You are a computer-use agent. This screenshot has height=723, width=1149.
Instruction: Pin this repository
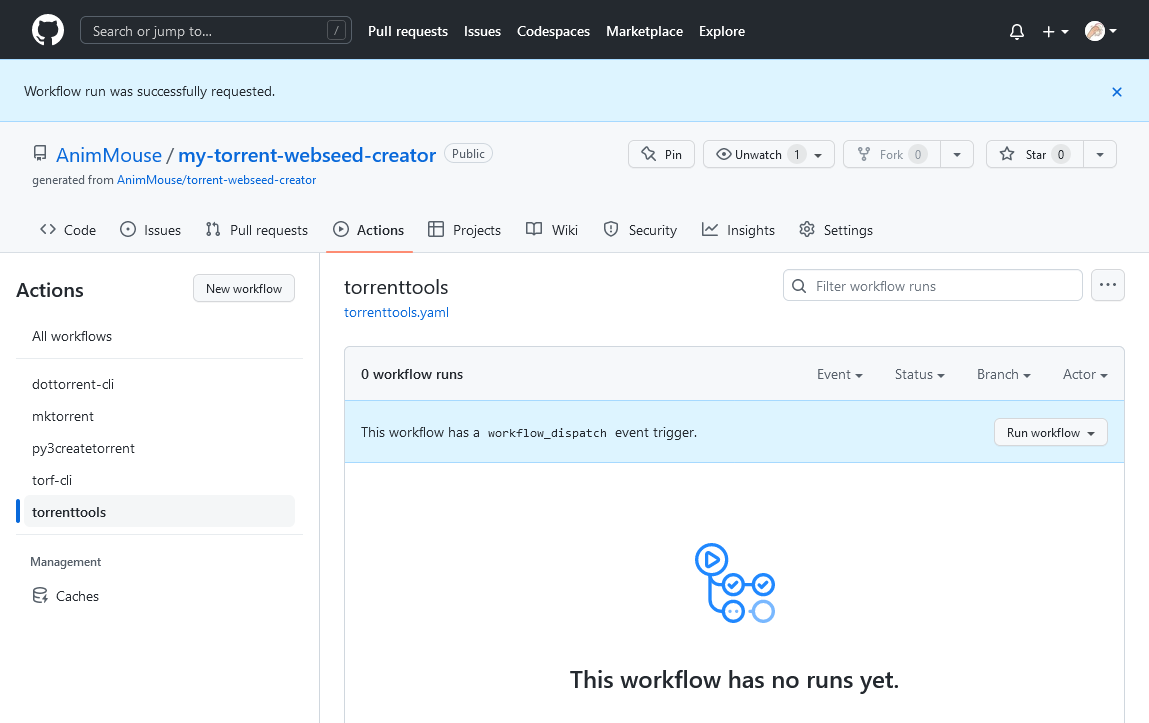coord(661,155)
